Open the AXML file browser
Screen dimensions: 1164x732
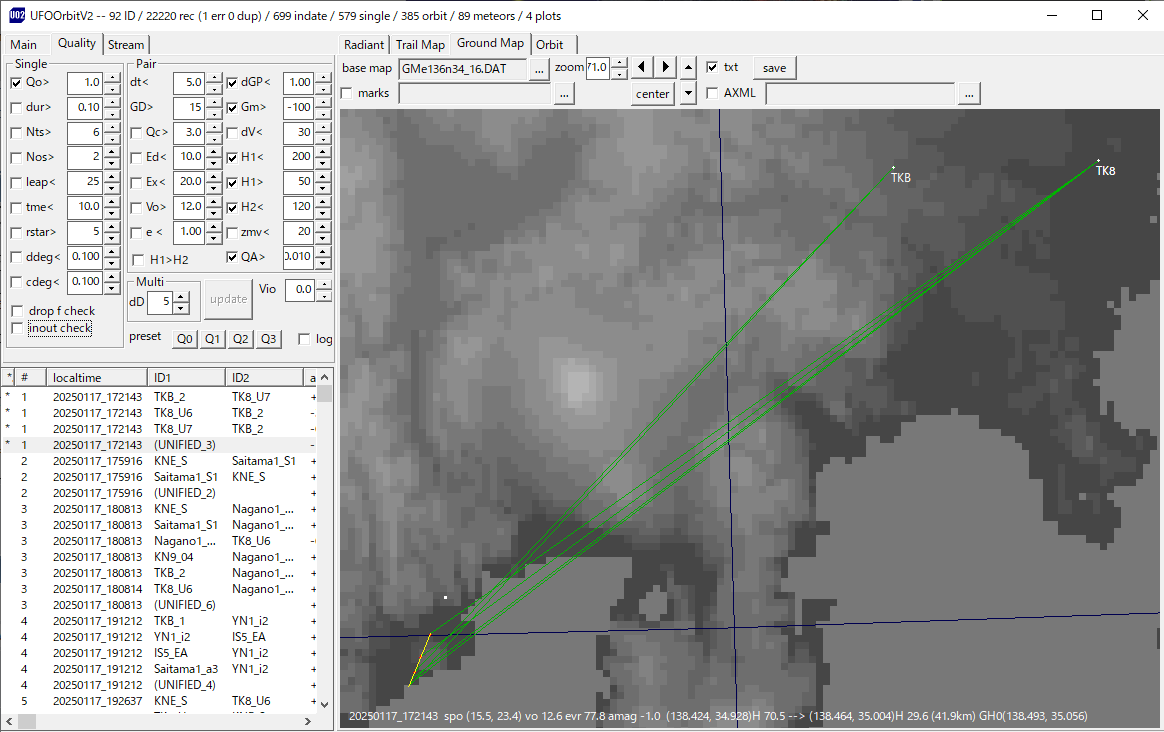tap(968, 93)
